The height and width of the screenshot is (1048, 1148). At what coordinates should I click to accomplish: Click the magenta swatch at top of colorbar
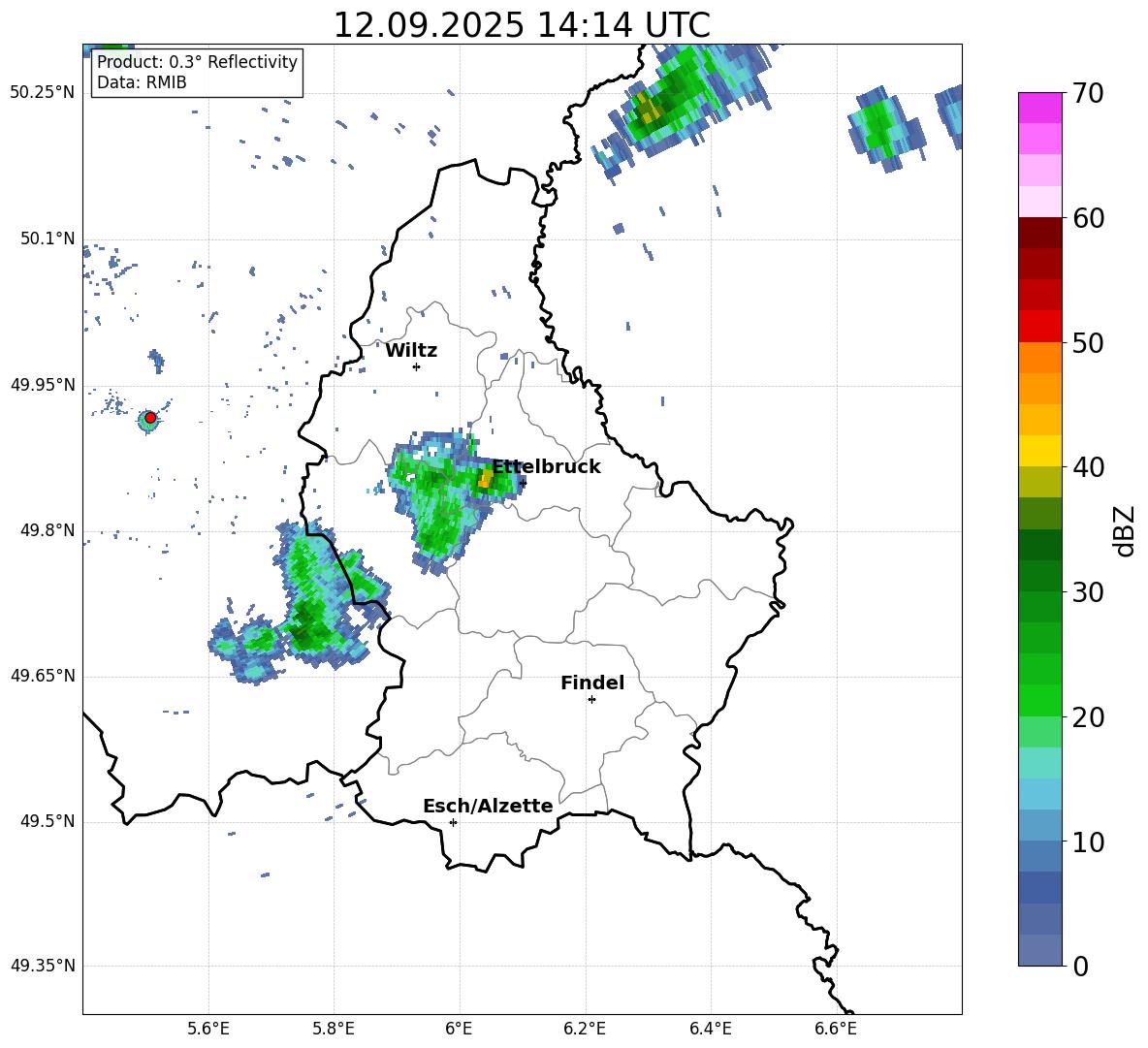click(x=1040, y=108)
